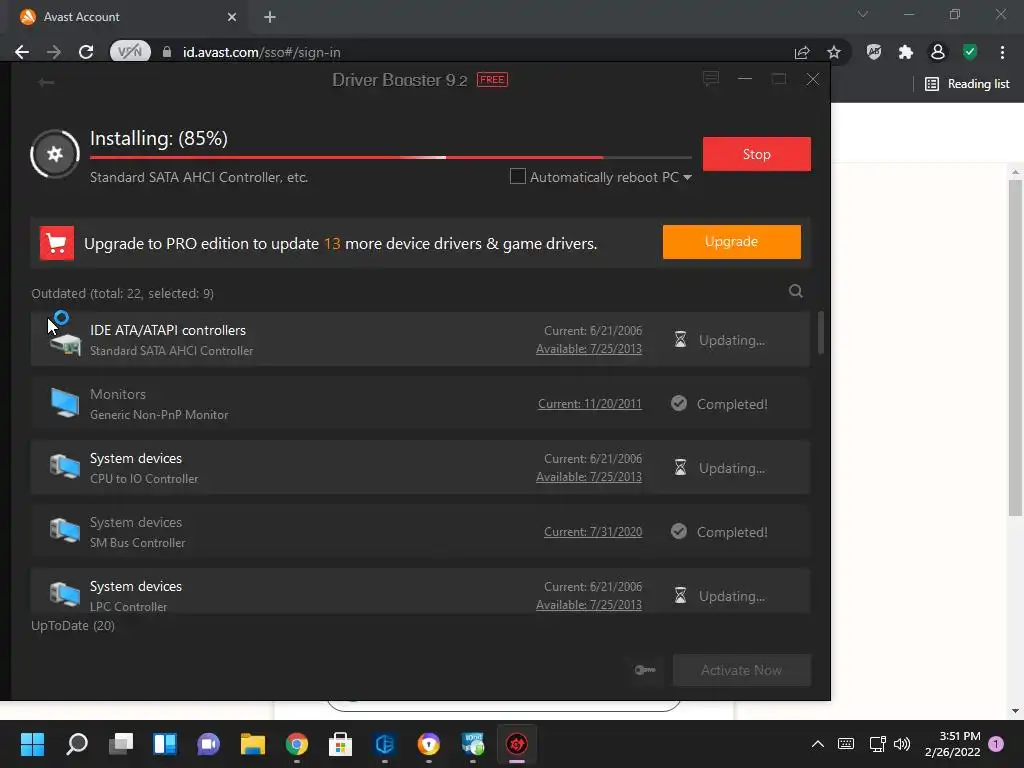Expand the Automatically reboot PC dropdown arrow
Image resolution: width=1024 pixels, height=768 pixels.
point(687,178)
